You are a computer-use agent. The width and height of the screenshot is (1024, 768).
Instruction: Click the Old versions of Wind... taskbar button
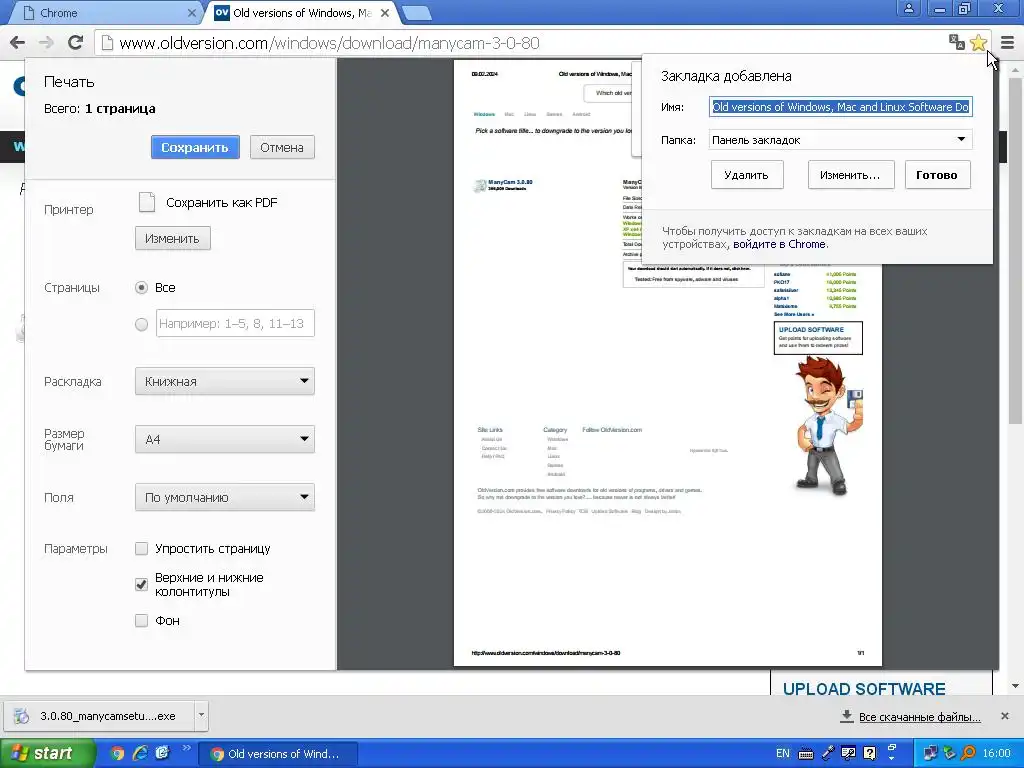pyautogui.click(x=278, y=754)
